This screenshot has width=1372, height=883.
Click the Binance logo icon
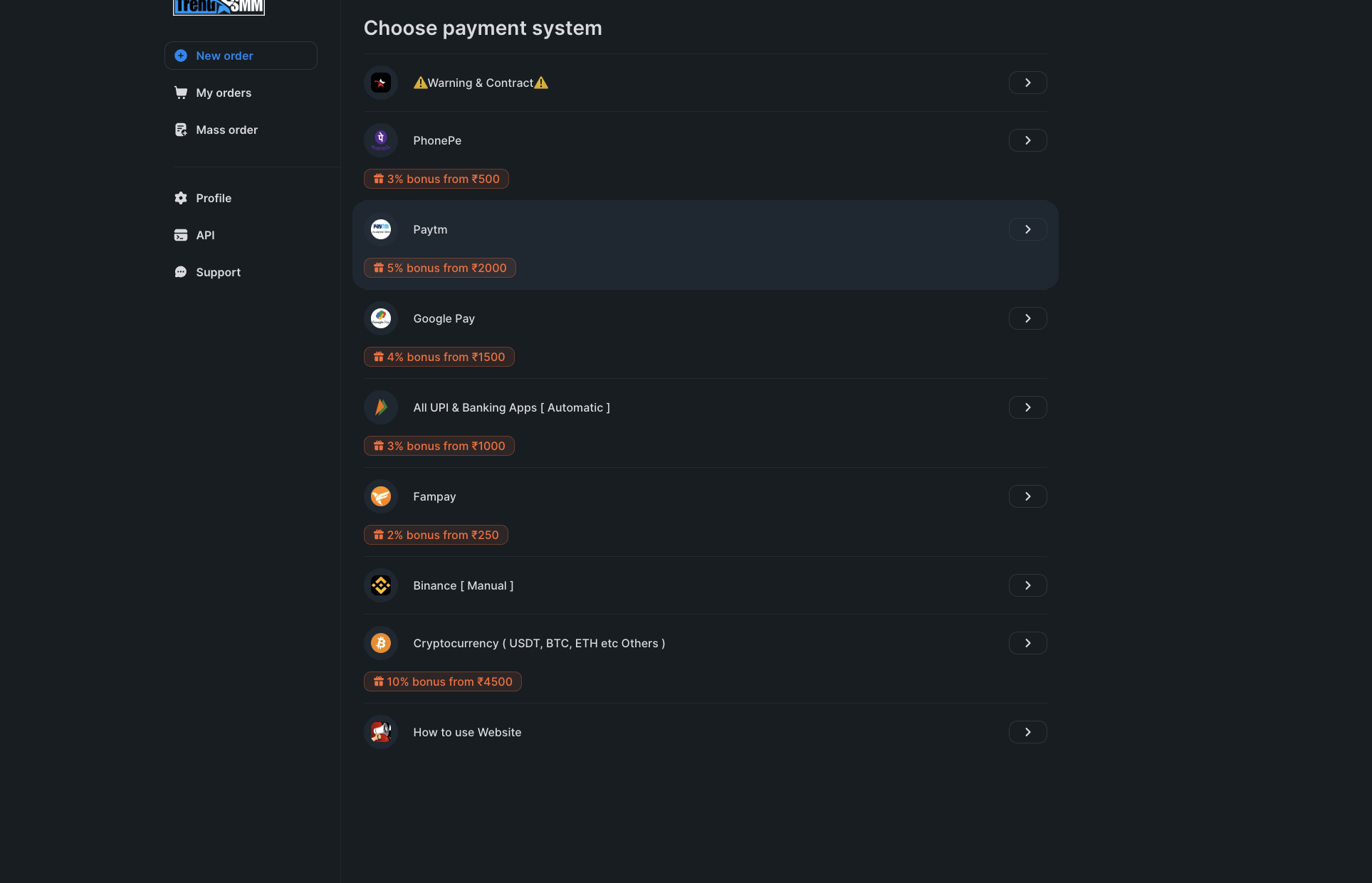(x=381, y=585)
